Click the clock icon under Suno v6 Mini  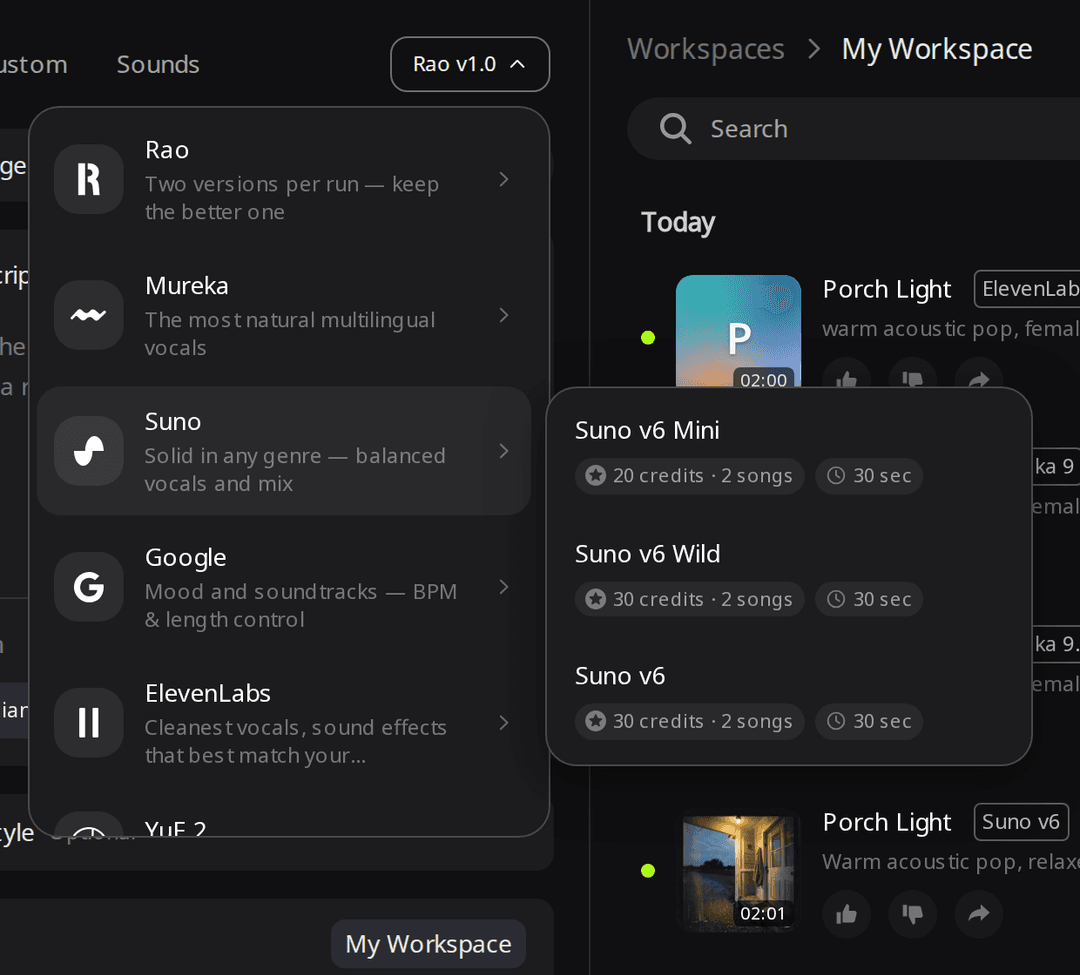835,475
